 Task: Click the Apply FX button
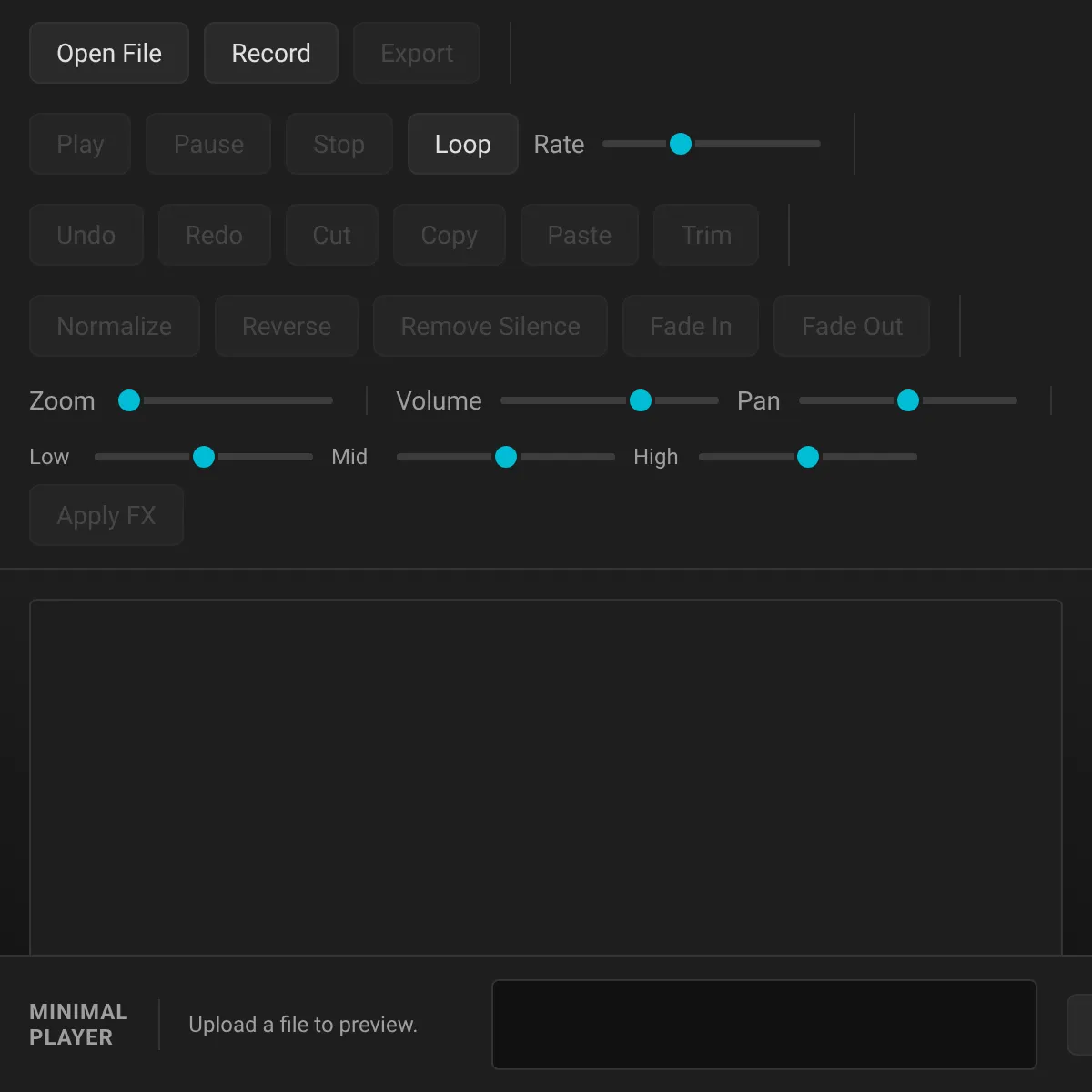[106, 515]
